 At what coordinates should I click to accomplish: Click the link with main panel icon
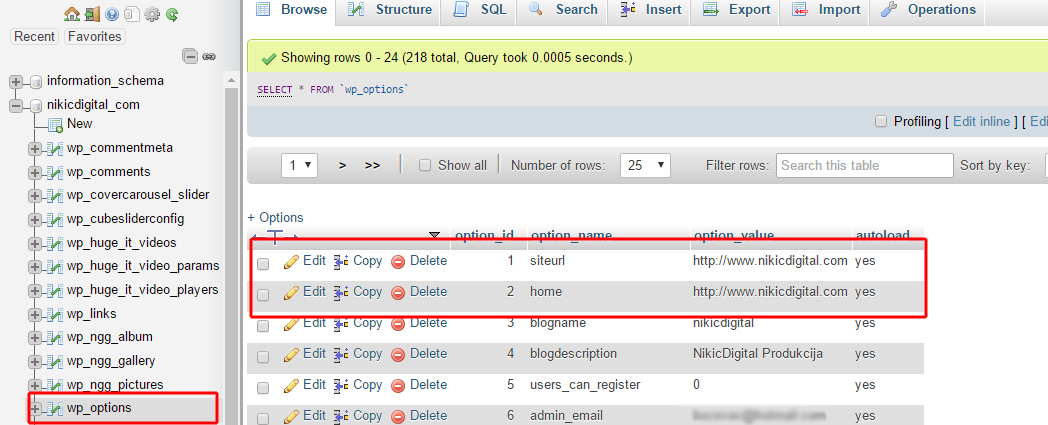pyautogui.click(x=209, y=57)
